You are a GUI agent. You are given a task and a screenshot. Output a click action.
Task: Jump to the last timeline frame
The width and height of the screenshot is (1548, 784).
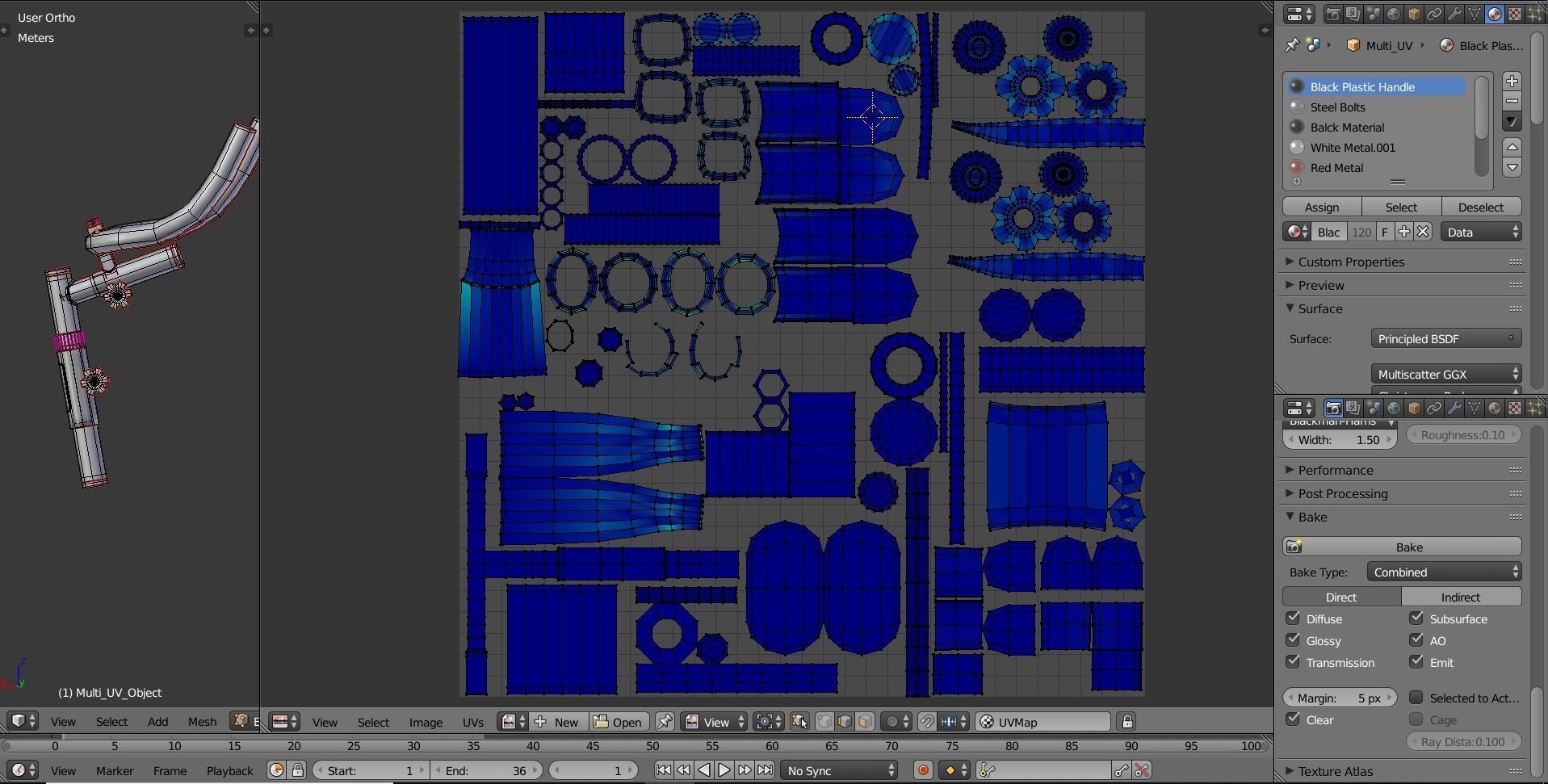[765, 770]
